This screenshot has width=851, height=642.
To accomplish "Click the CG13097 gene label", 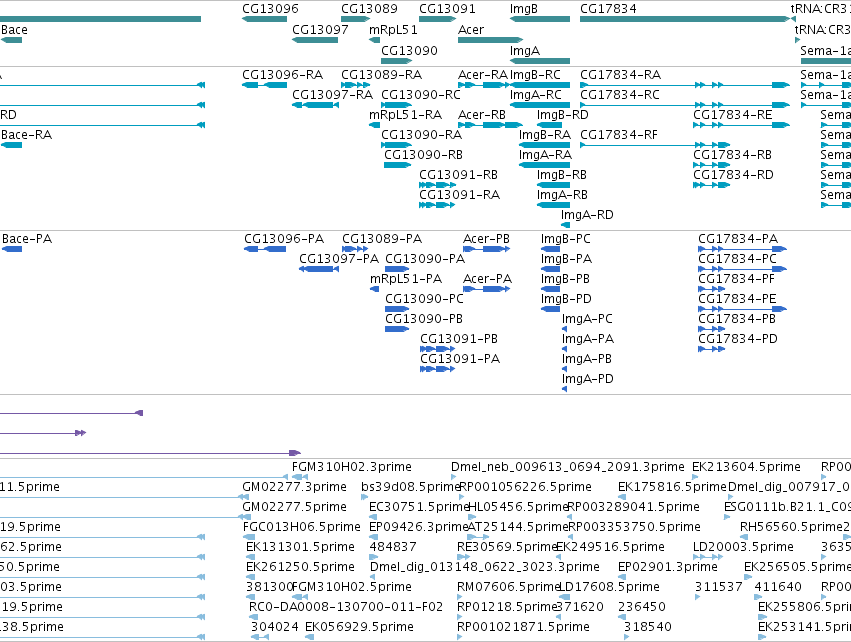I will (x=320, y=29).
